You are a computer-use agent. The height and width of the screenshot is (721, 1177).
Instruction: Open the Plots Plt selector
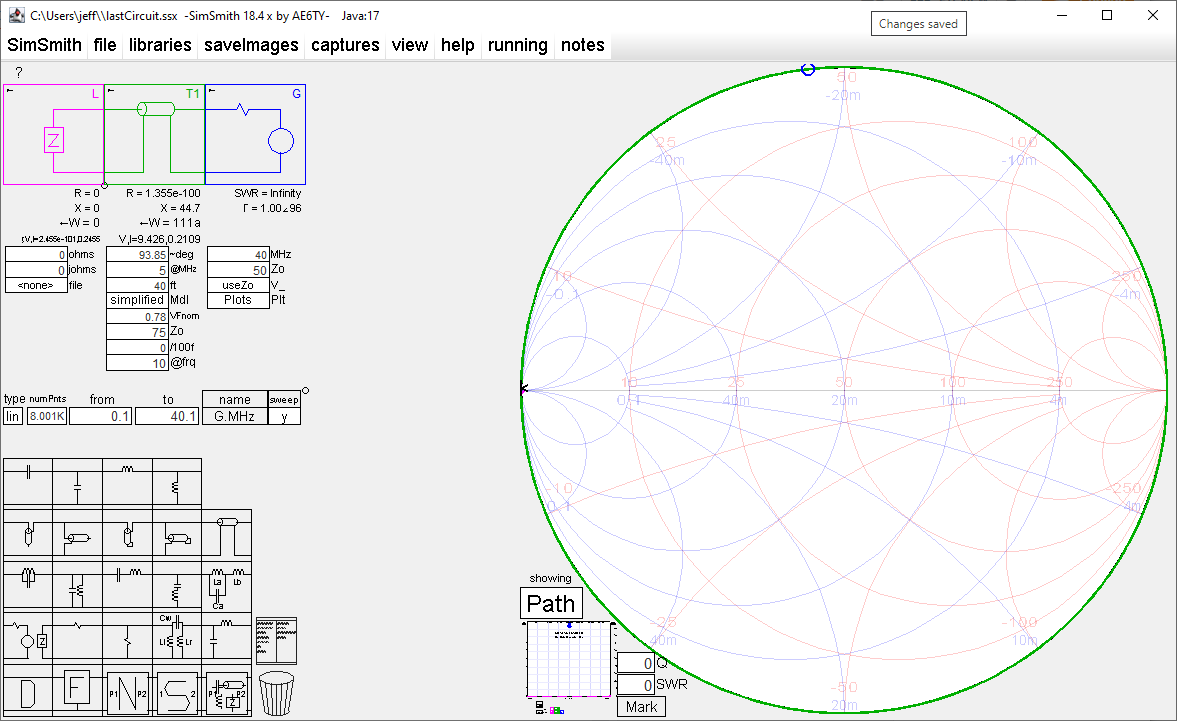(x=238, y=300)
